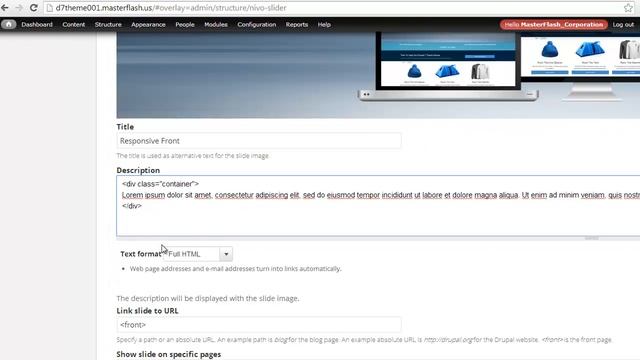Click the 'Web page addresses' tip text
Image resolution: width=640 pixels, height=360 pixels.
(236, 269)
